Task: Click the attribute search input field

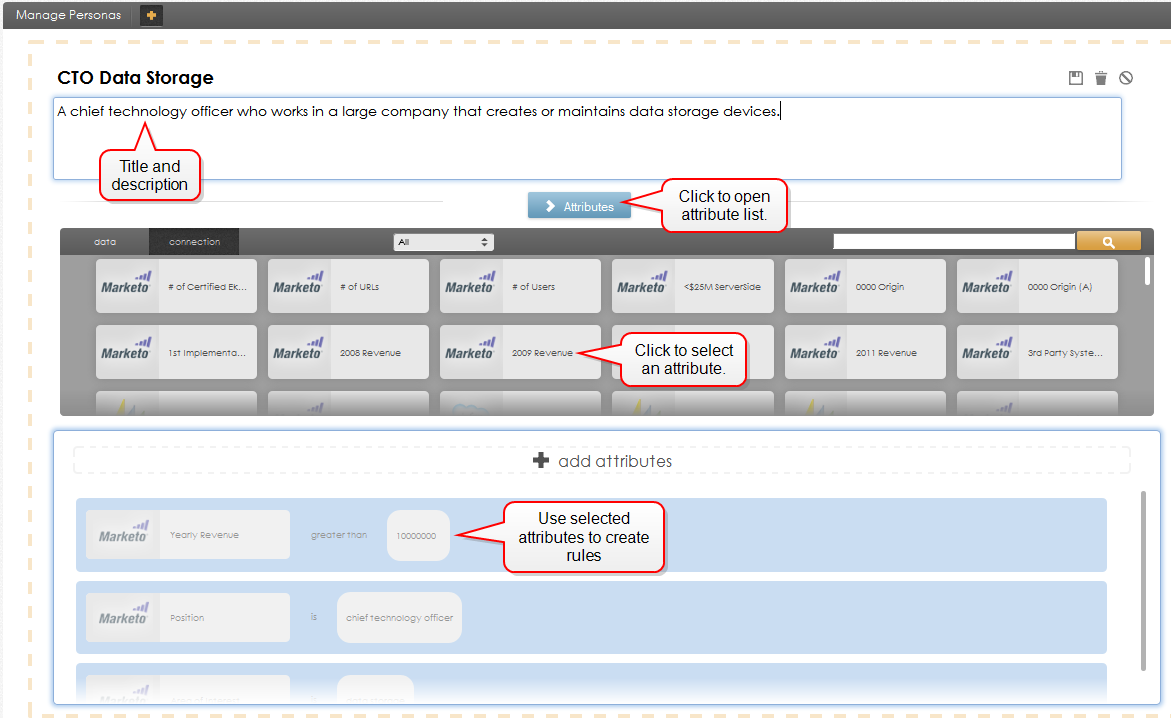Action: pos(953,241)
